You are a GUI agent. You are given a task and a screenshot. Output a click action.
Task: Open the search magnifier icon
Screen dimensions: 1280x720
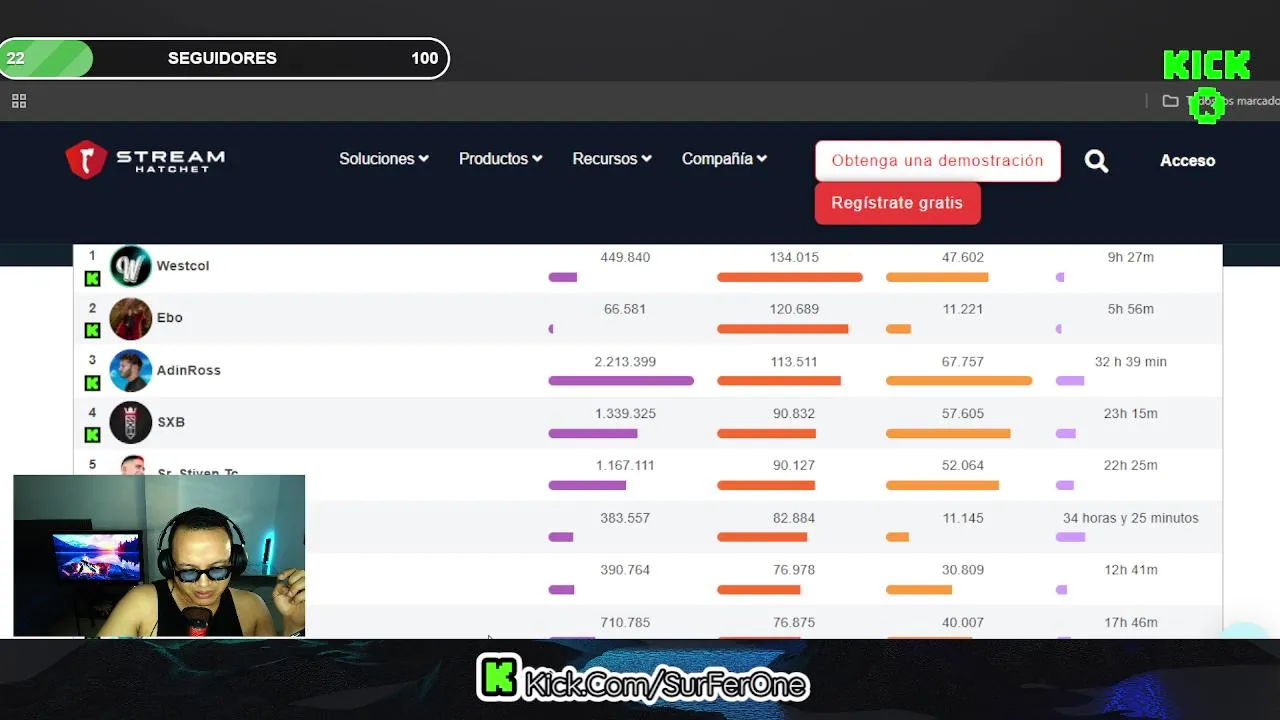1097,161
